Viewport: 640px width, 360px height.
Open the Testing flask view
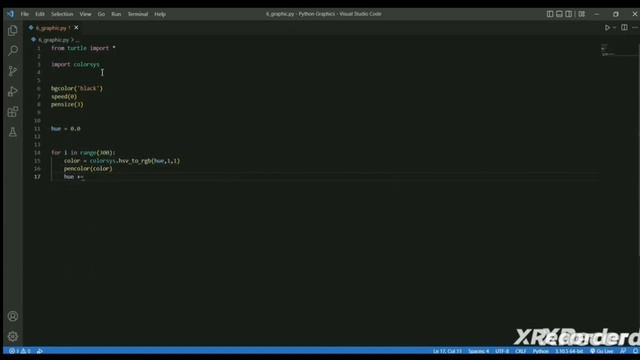(13, 132)
